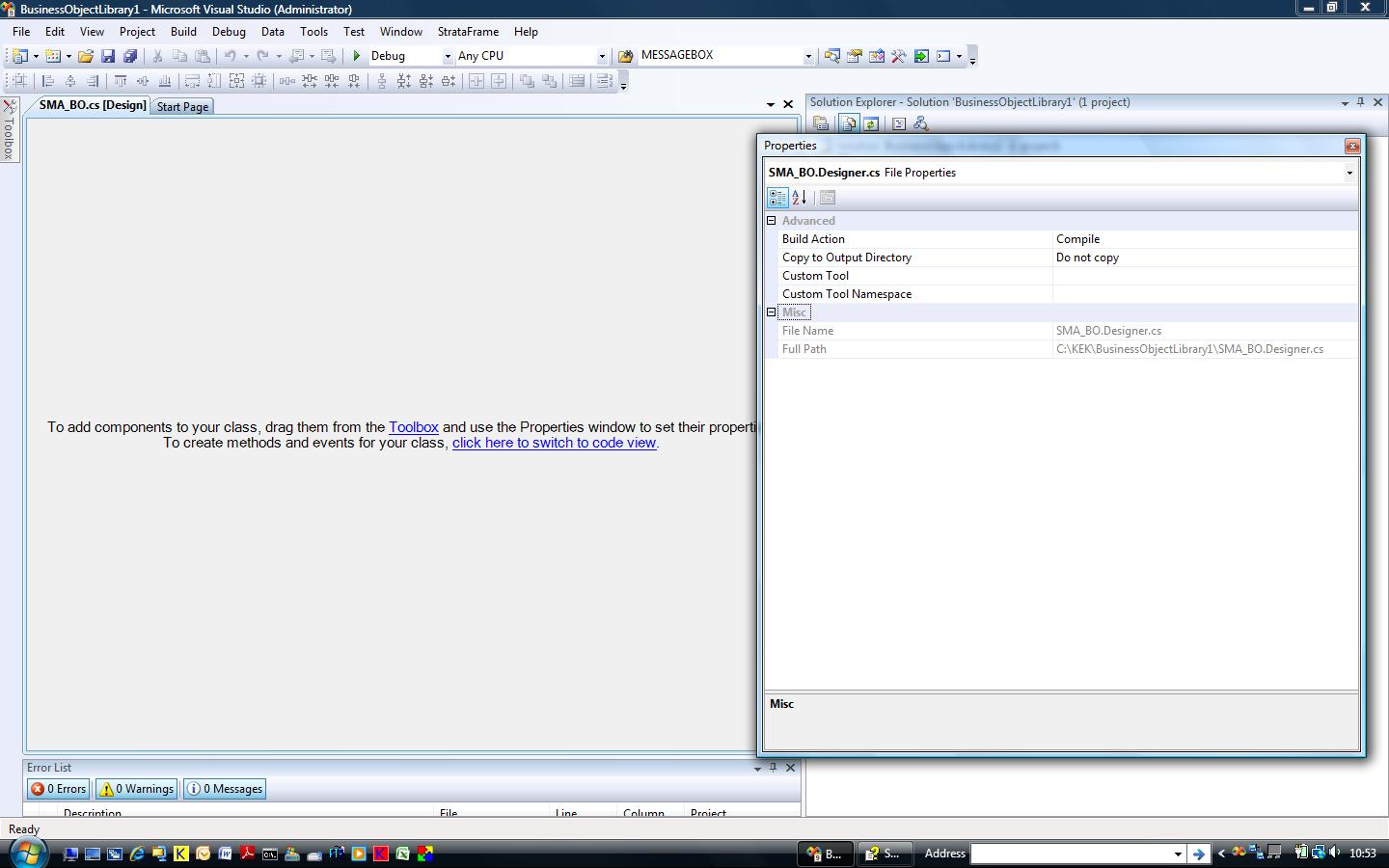Click the Save All toolbar icon
Viewport: 1389px width, 868px height.
coord(130,56)
